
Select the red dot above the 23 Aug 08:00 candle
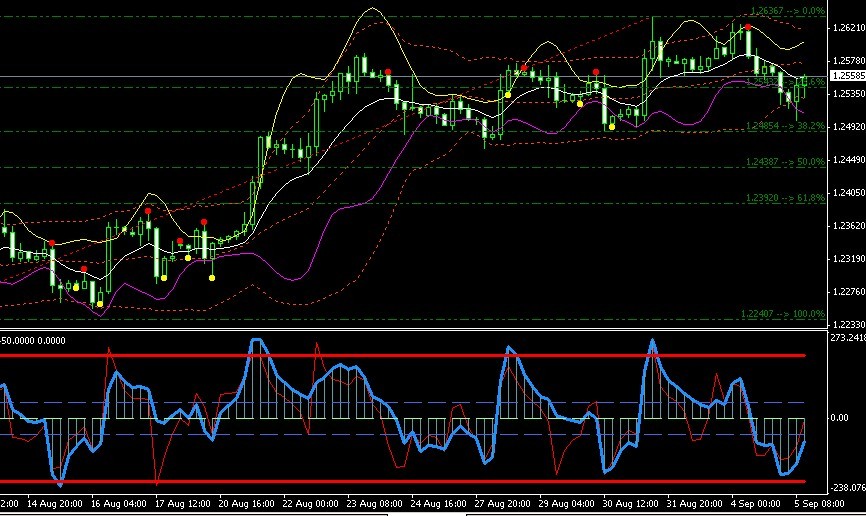pyautogui.click(x=388, y=72)
